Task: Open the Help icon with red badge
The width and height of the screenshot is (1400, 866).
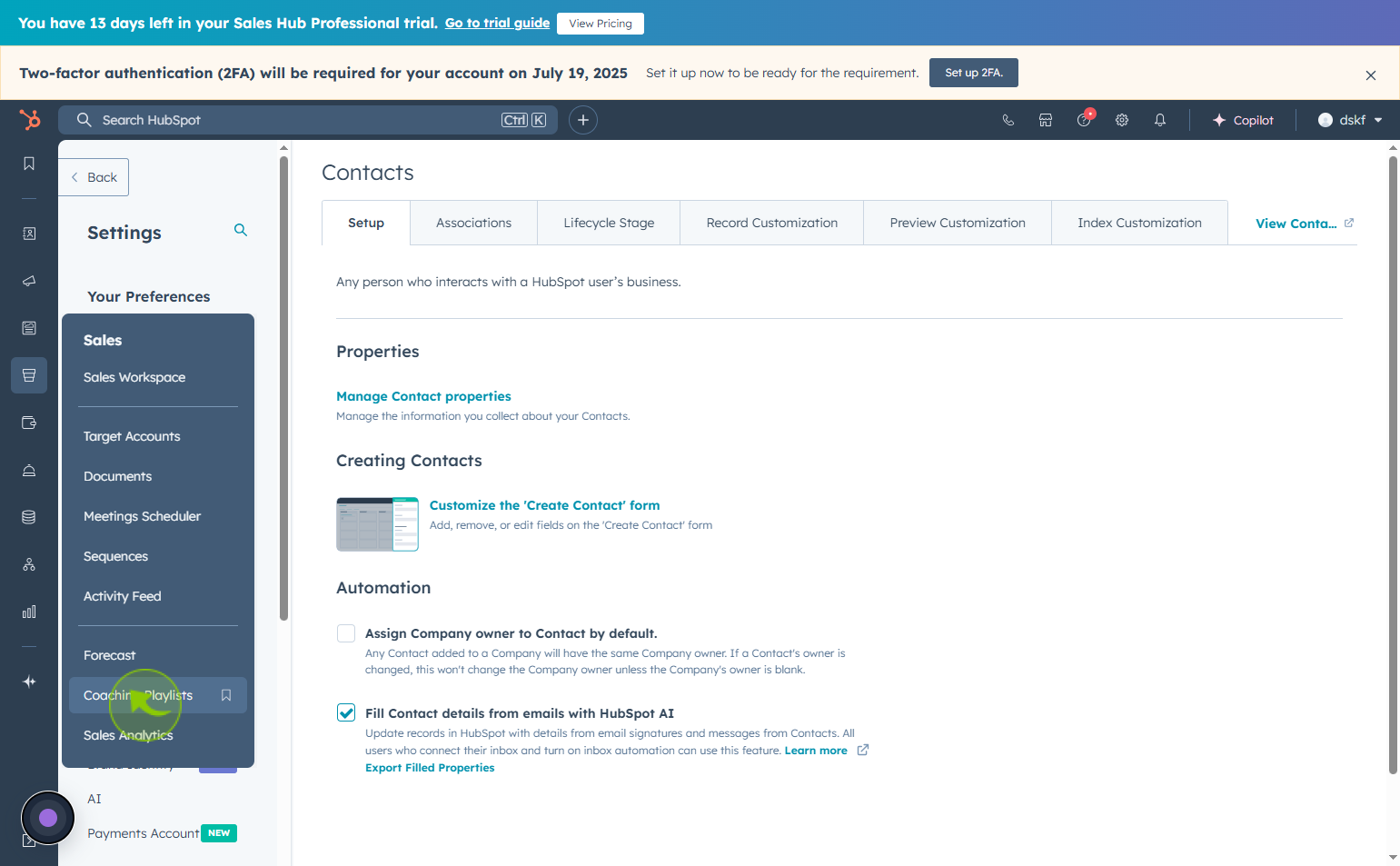Action: click(x=1084, y=120)
